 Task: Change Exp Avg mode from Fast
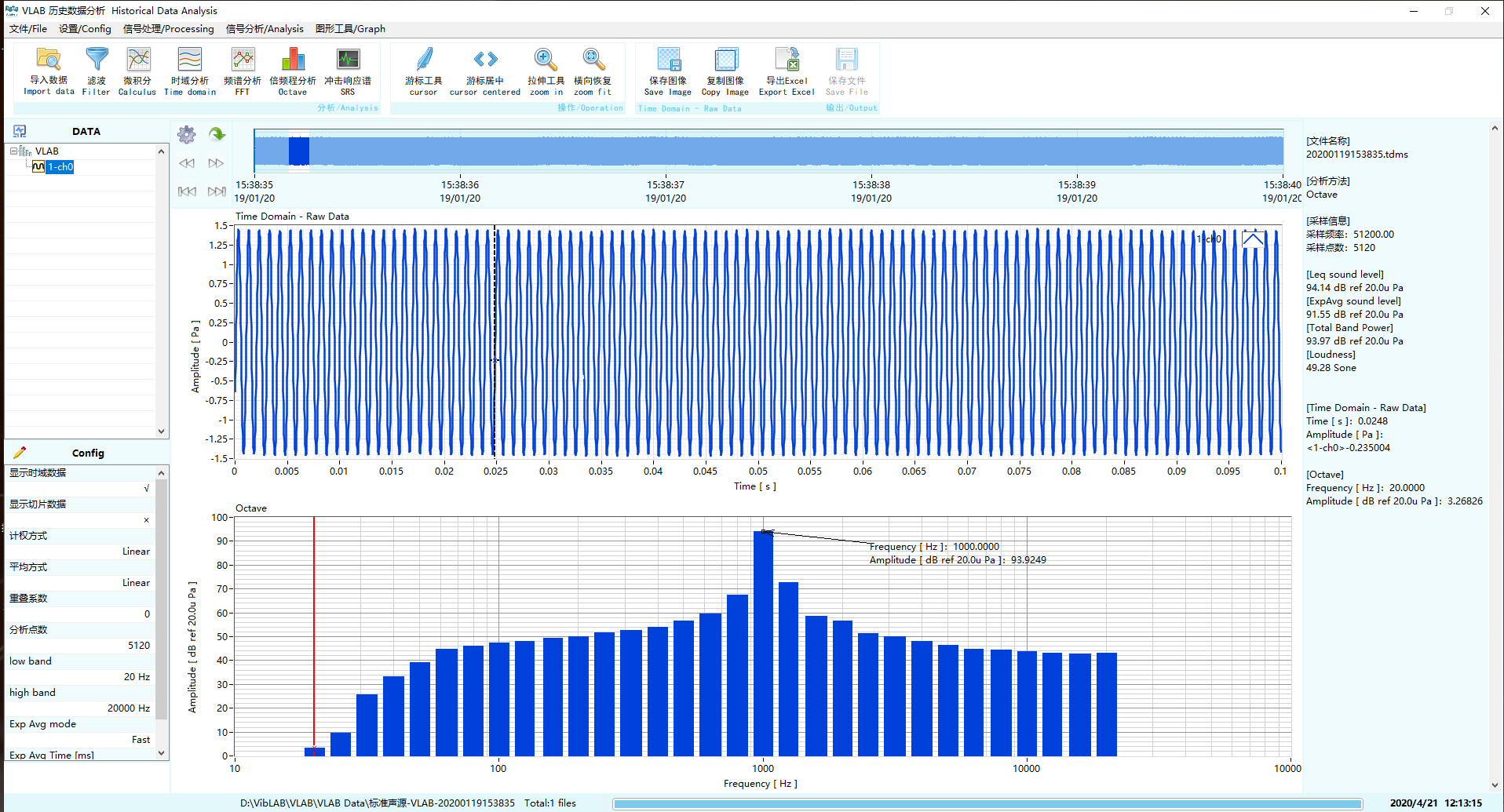[x=140, y=739]
